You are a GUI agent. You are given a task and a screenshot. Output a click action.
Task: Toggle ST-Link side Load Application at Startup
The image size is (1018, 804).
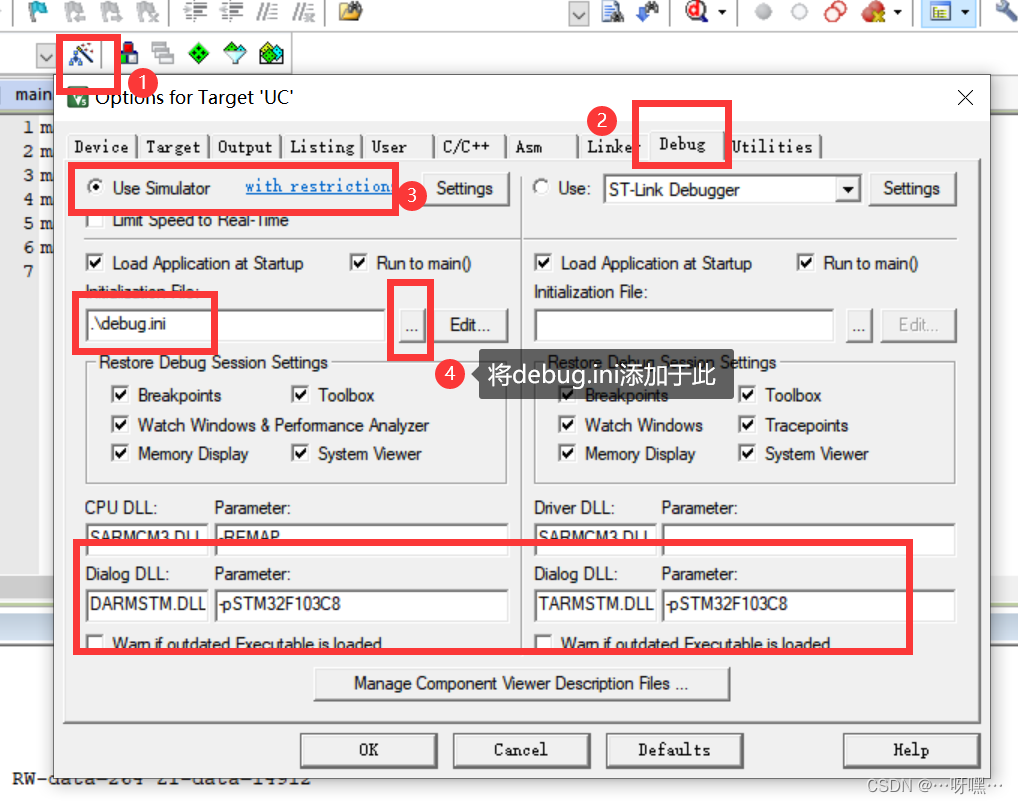(x=543, y=262)
